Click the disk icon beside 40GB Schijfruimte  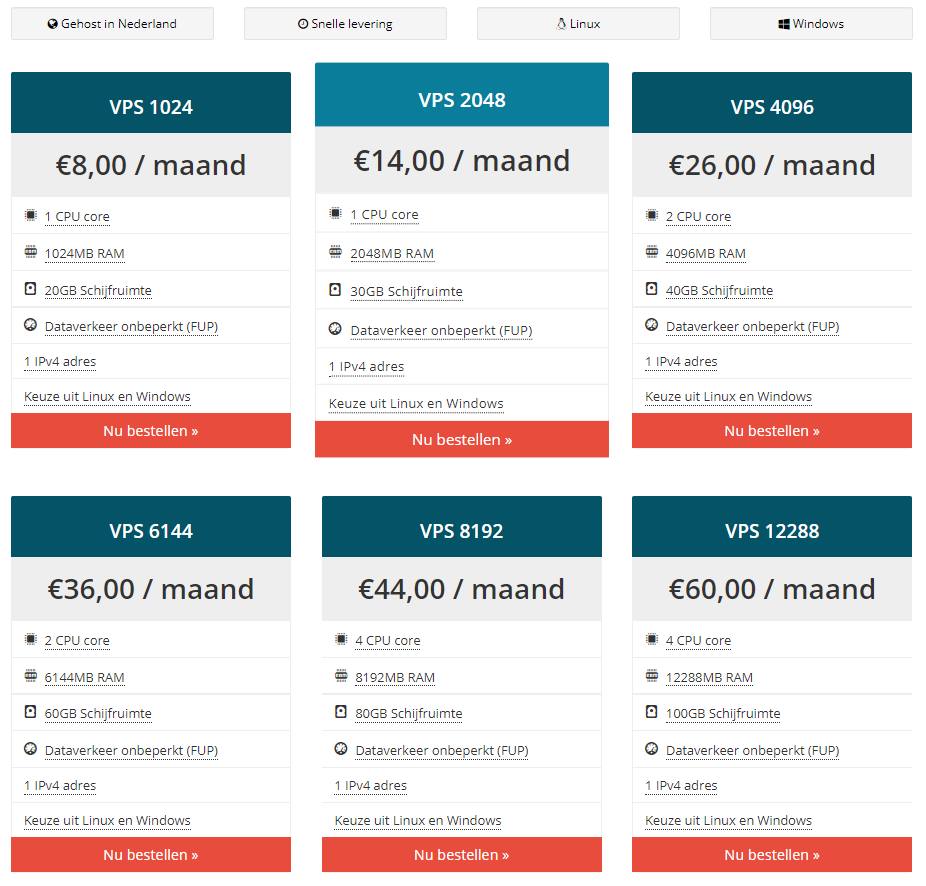651,289
